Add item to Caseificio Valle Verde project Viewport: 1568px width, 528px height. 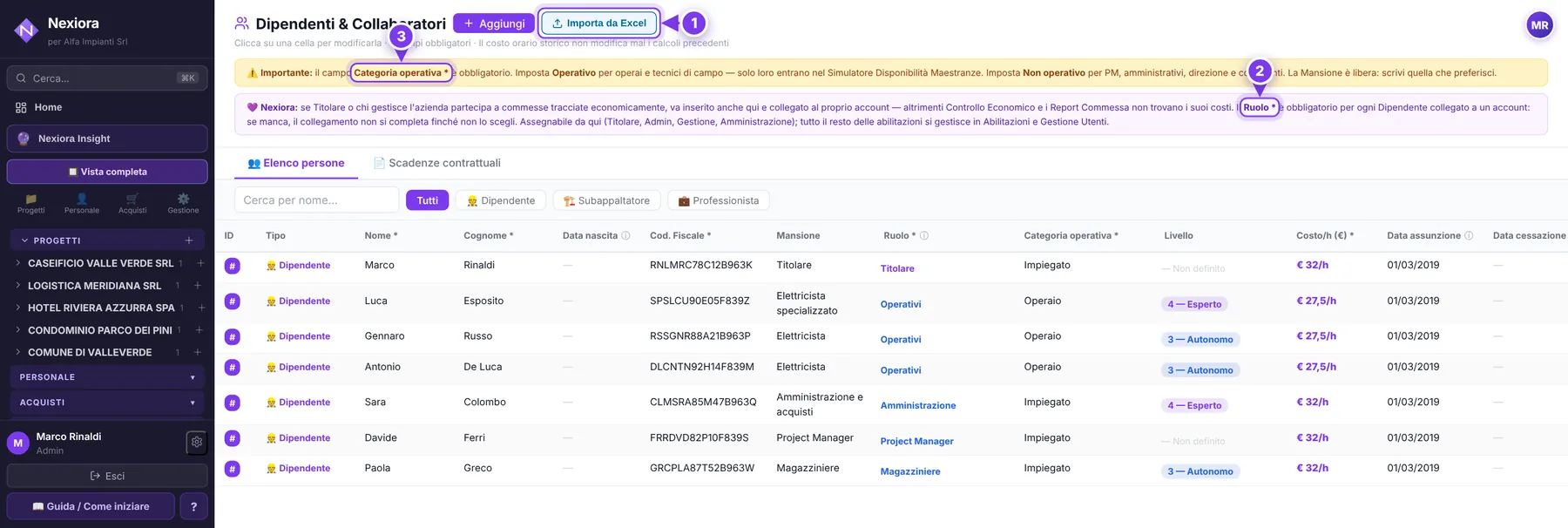(200, 263)
